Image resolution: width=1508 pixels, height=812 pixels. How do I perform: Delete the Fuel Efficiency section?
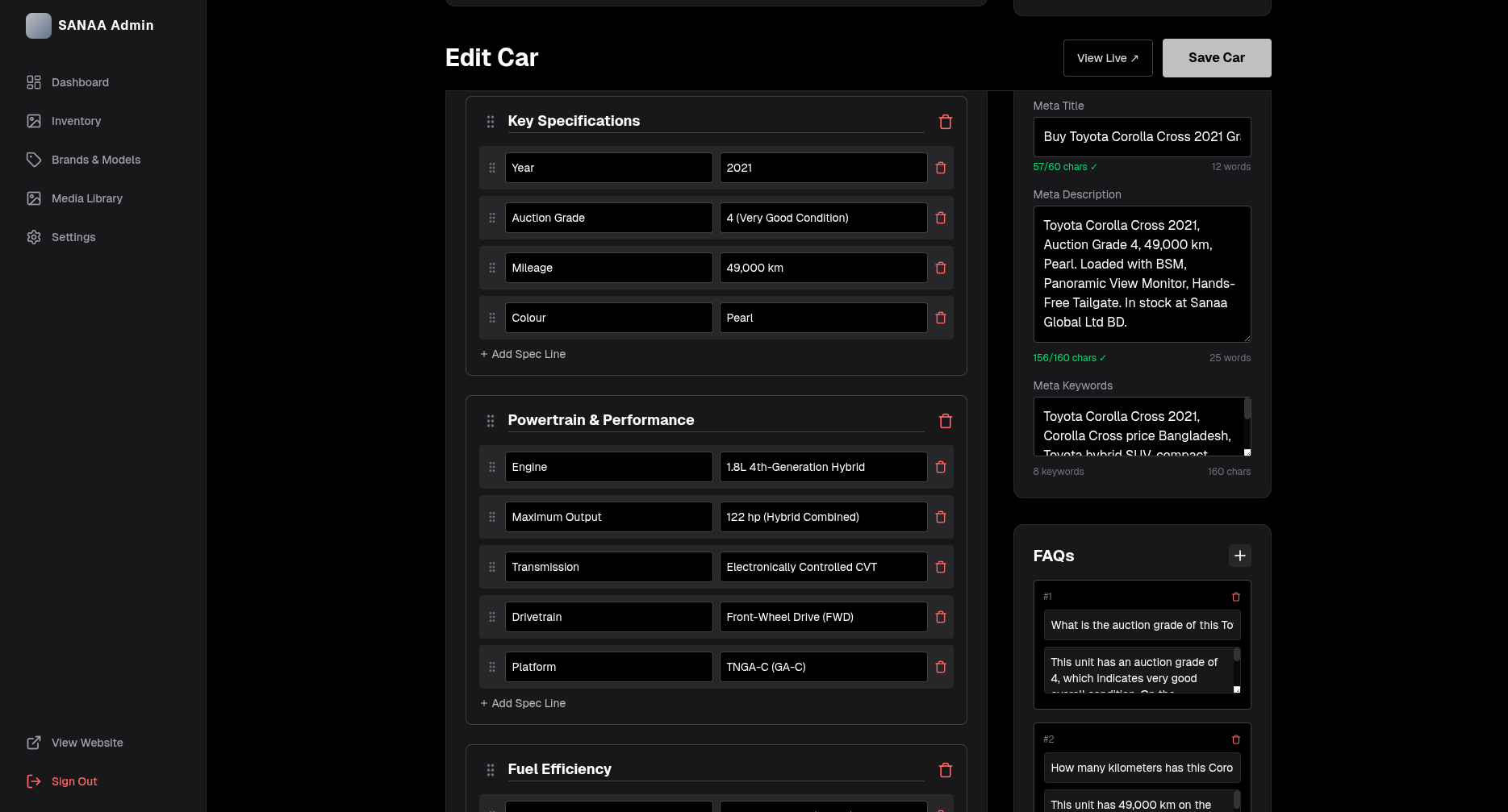(946, 770)
